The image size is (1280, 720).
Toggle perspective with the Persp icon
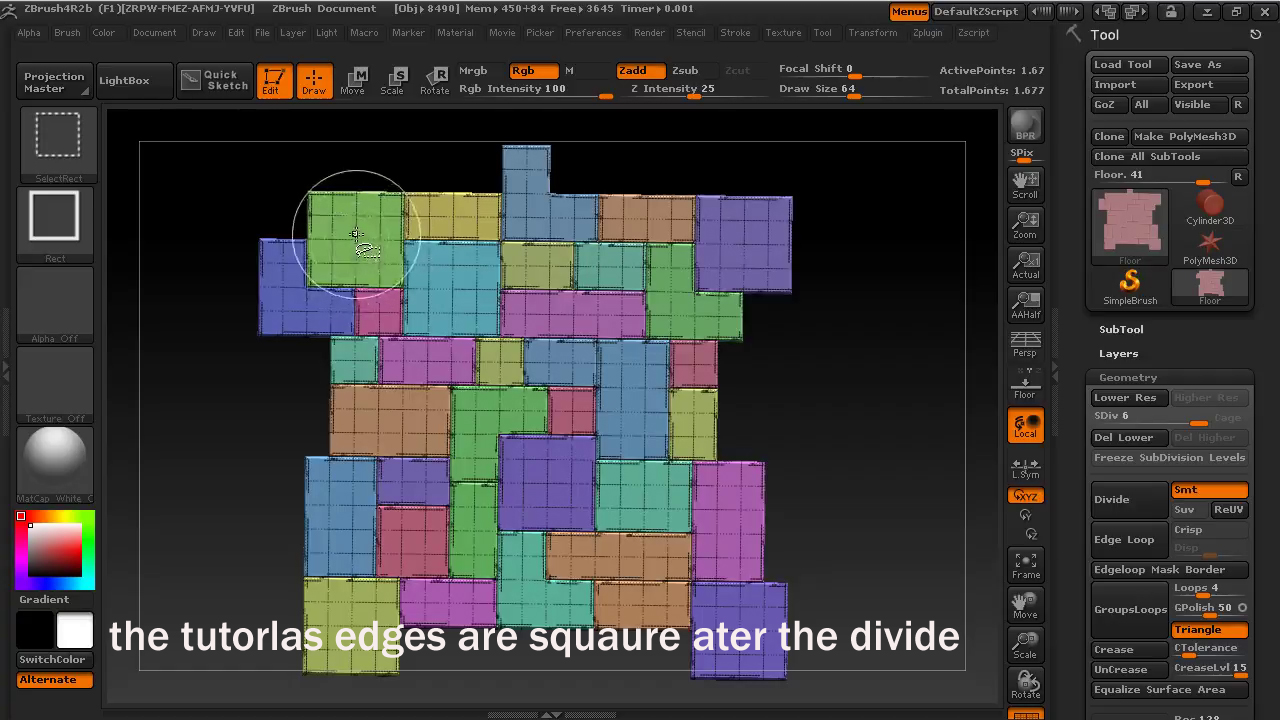(x=1024, y=345)
